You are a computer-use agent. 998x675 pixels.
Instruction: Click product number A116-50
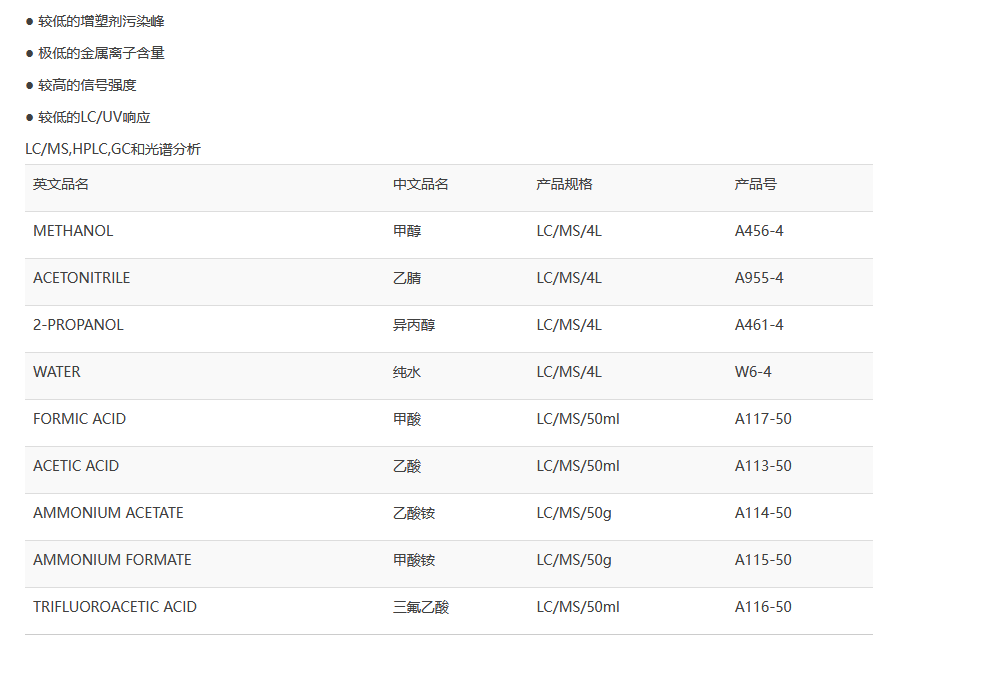tap(763, 608)
